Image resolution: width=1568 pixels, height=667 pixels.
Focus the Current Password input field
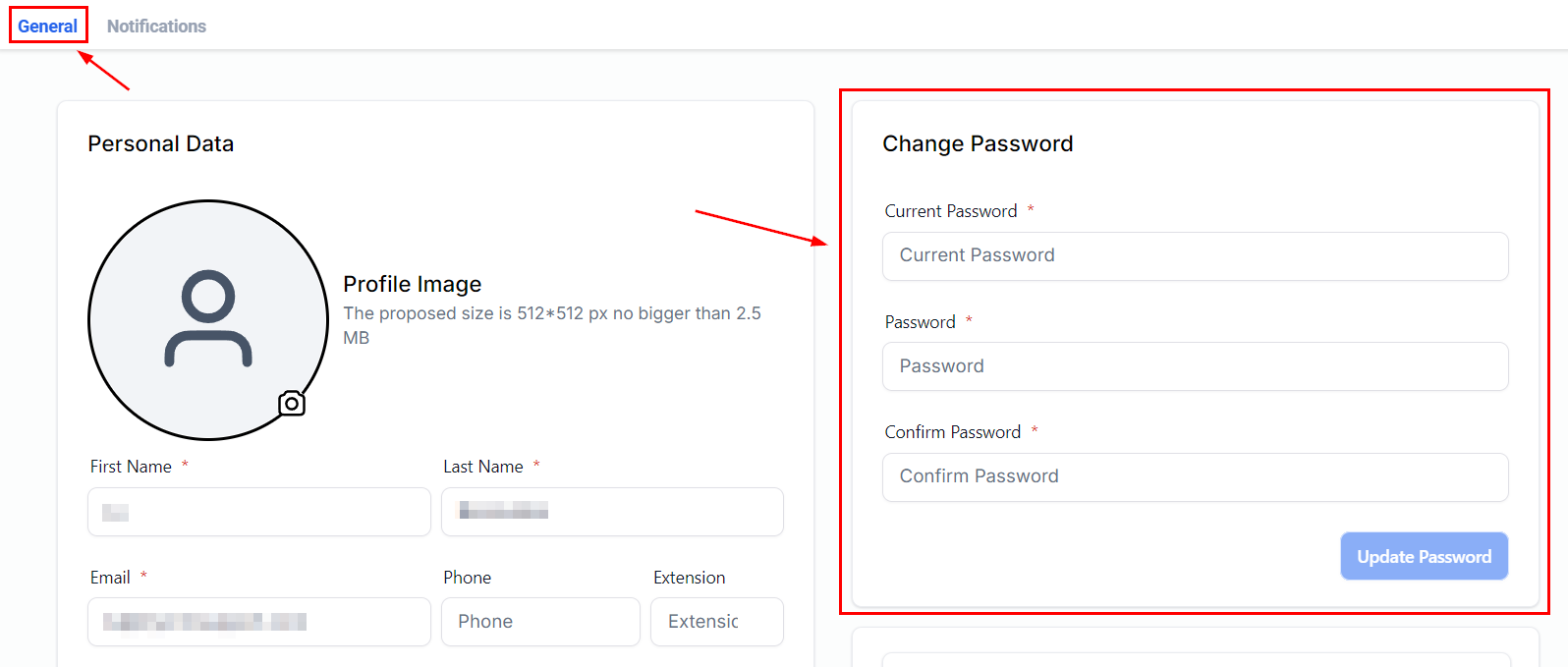[1195, 256]
